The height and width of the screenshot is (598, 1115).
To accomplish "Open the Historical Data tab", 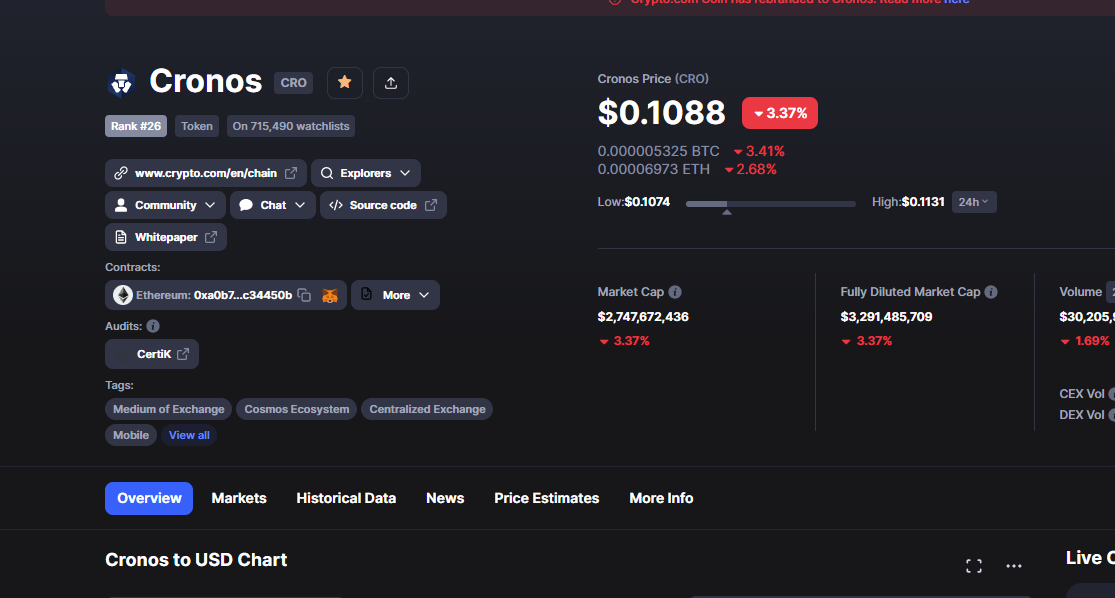I will coord(346,498).
